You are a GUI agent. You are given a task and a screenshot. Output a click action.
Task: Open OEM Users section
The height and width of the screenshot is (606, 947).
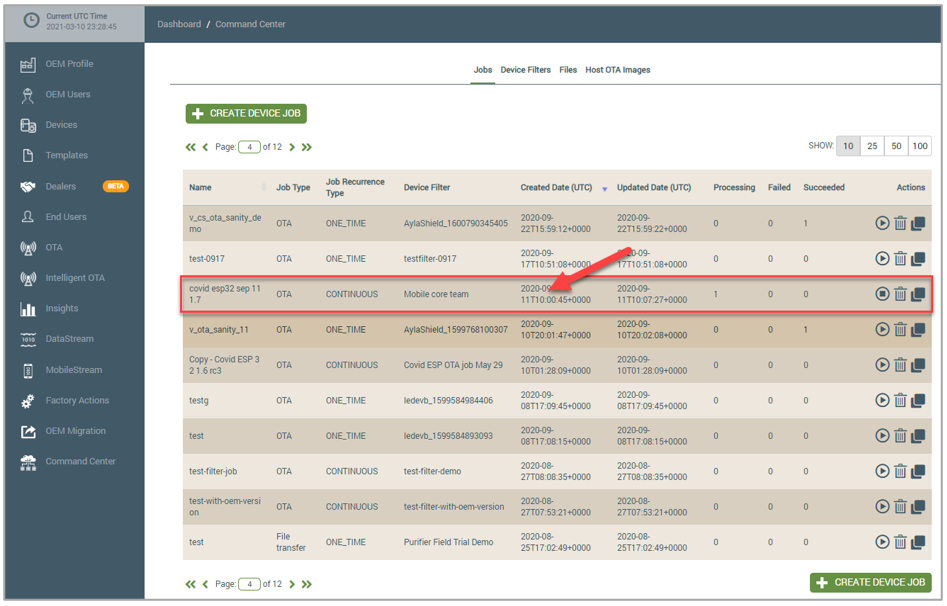tap(68, 94)
